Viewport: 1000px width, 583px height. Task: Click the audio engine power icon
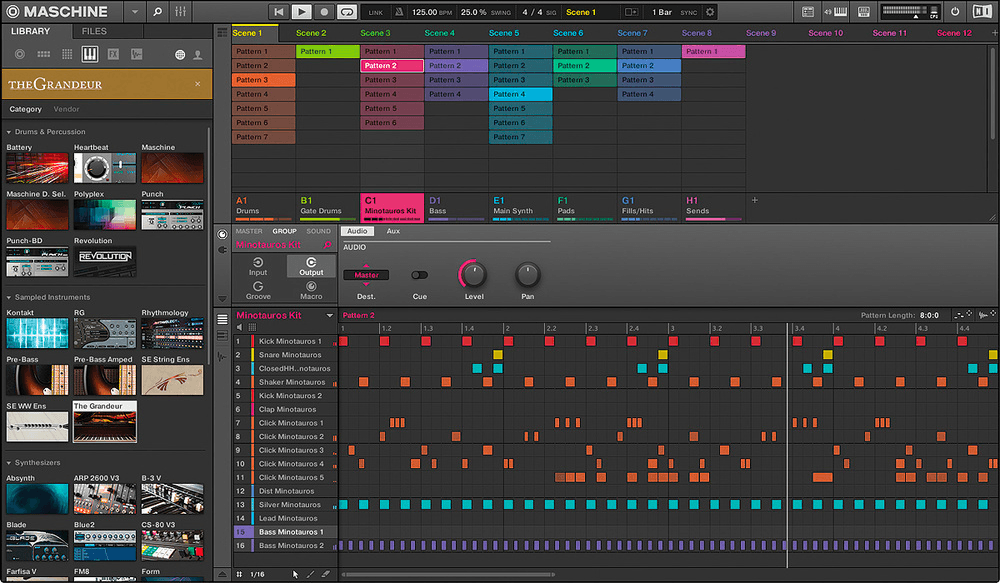(955, 11)
